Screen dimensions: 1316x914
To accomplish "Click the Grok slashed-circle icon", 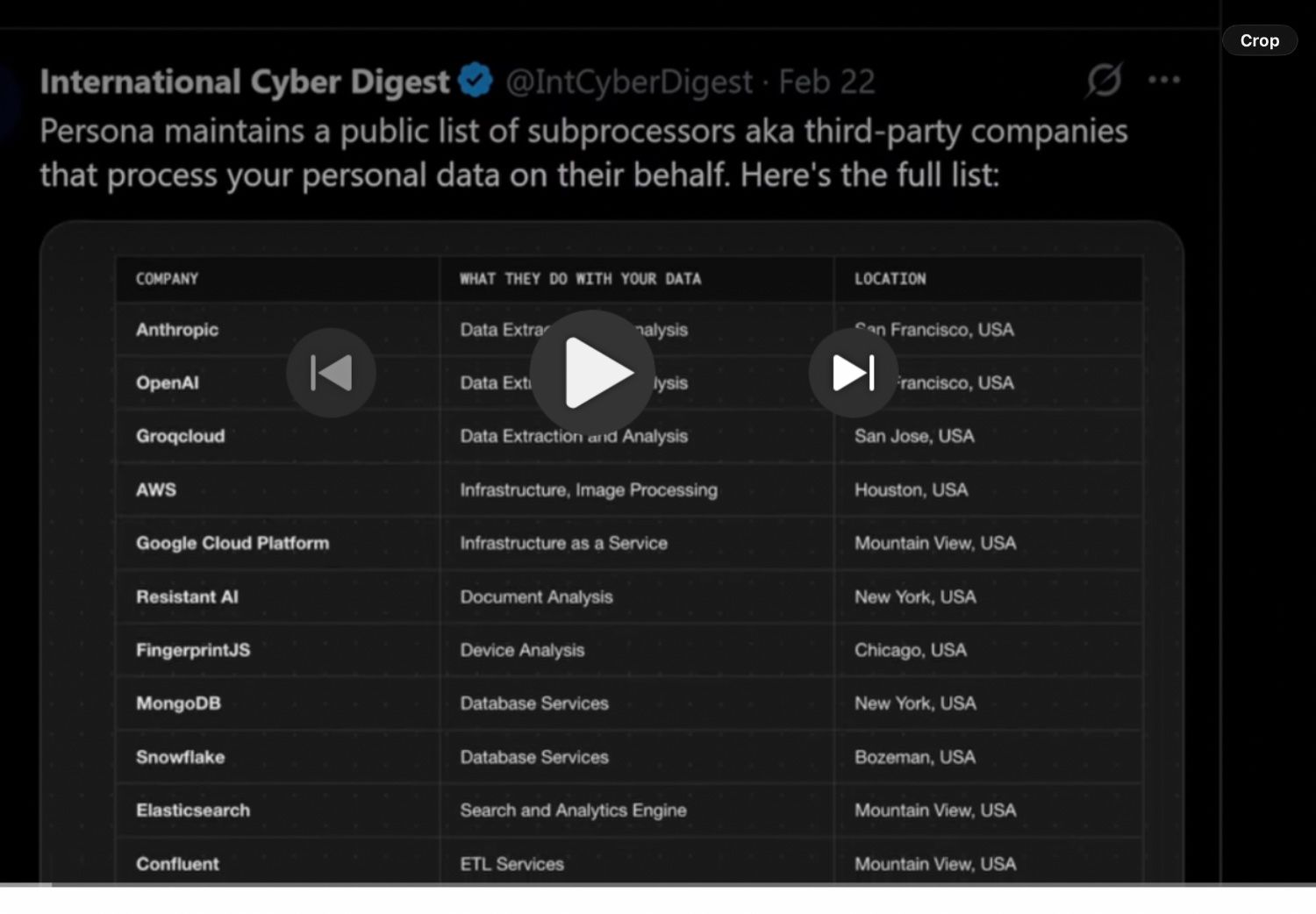I will [1104, 81].
